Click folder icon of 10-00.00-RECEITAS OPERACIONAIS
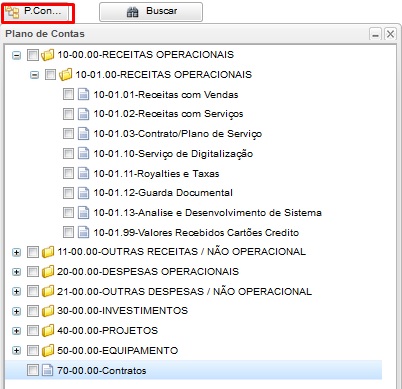402x389 pixels. click(48, 55)
